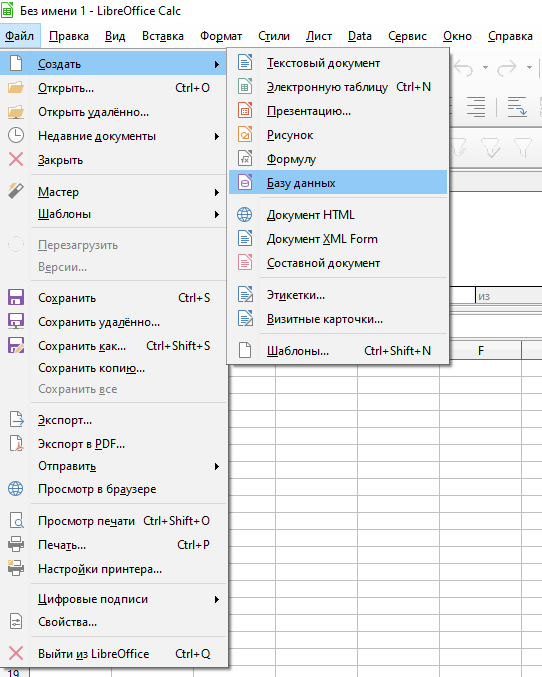Click the blank page icon beside Шаблоны... Ctrl+Shift+N

tap(245, 351)
